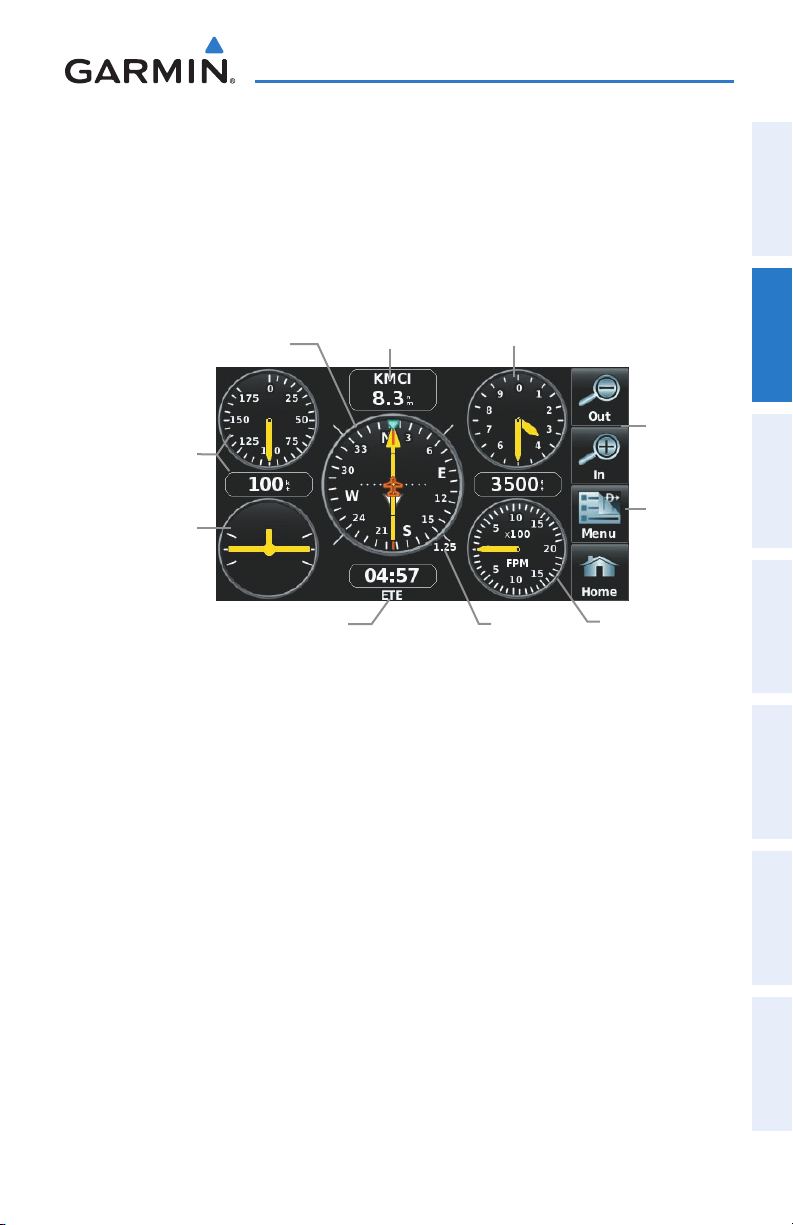
Task: Select the 100 kt ground speed readout
Action: click(x=269, y=485)
